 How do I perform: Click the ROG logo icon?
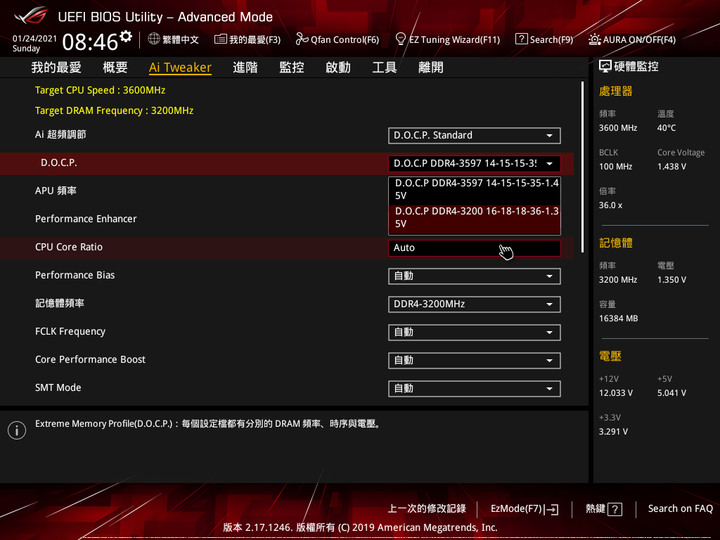point(30,17)
